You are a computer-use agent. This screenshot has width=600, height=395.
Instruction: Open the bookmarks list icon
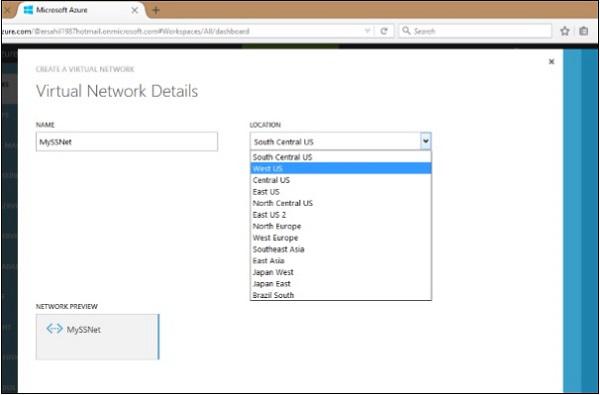(x=584, y=31)
